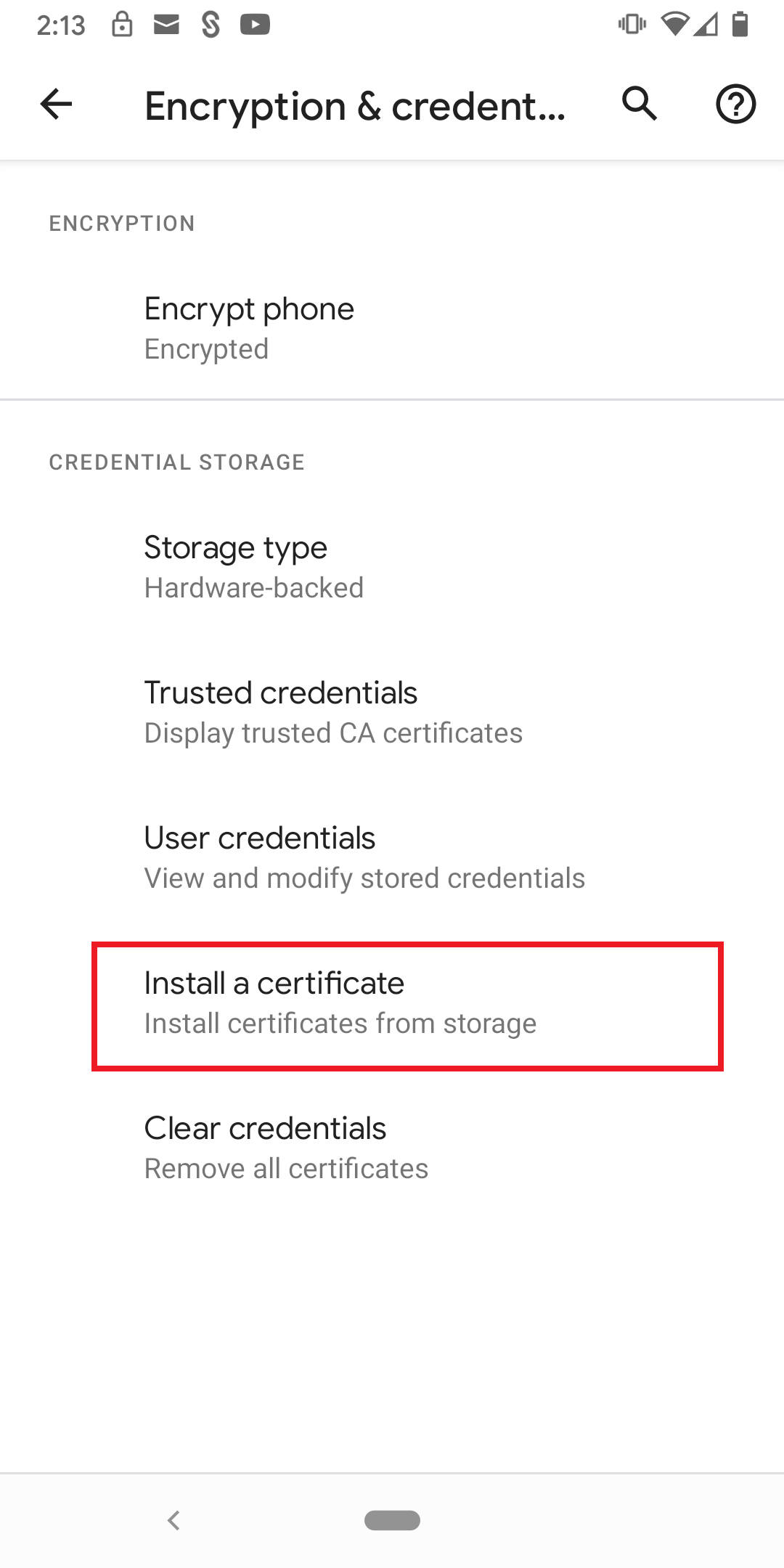Open Trusted credentials
This screenshot has width=784, height=1568.
(392, 712)
